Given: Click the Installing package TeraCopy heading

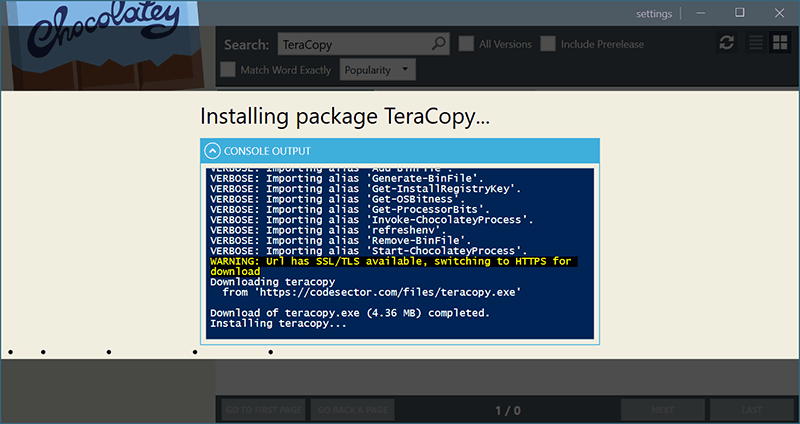Looking at the screenshot, I should click(x=345, y=117).
